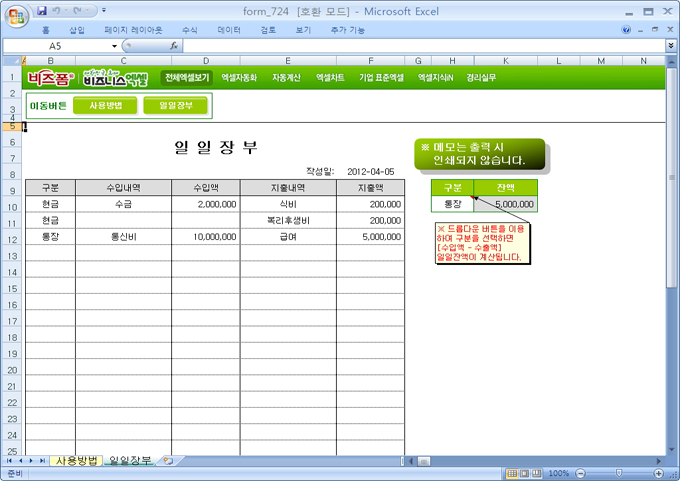Click the vertical scrollbar thumb

pyautogui.click(x=671, y=178)
